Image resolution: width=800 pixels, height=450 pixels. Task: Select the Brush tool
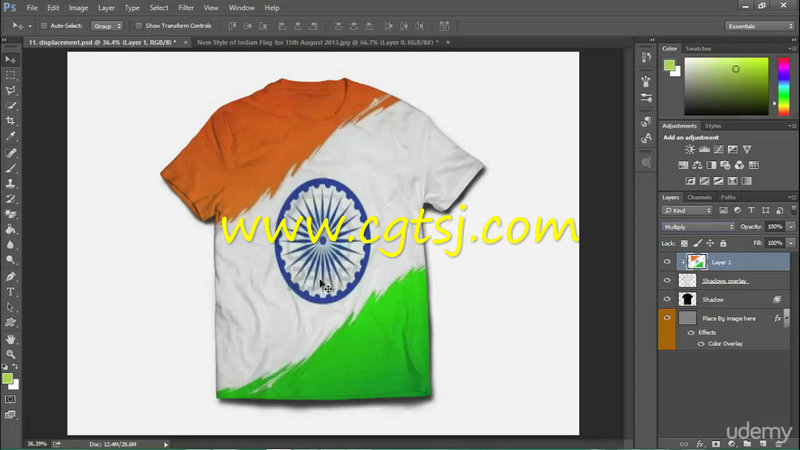point(10,168)
